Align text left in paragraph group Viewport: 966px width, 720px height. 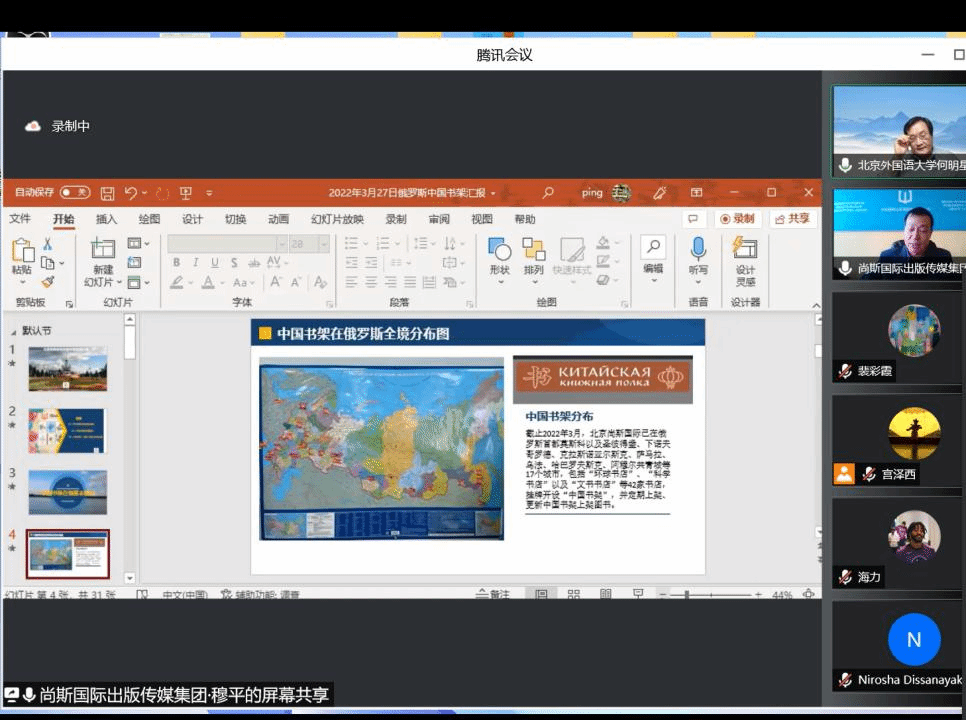click(x=351, y=282)
